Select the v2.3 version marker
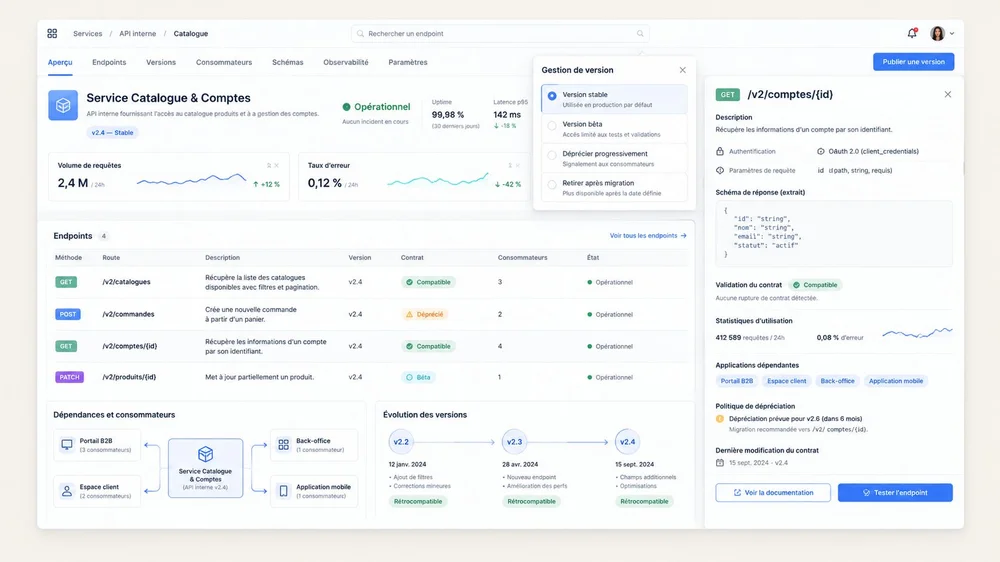The height and width of the screenshot is (562, 1000). pyautogui.click(x=514, y=441)
